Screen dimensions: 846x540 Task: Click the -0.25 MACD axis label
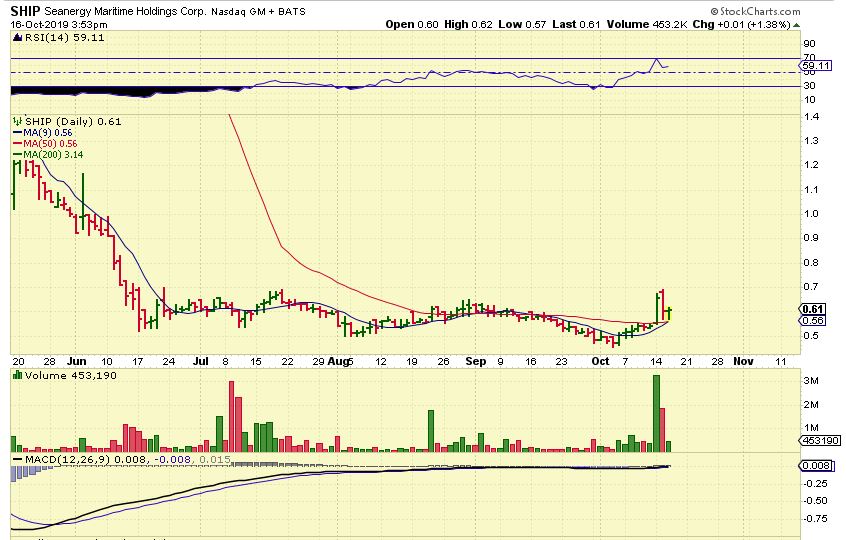pos(815,484)
